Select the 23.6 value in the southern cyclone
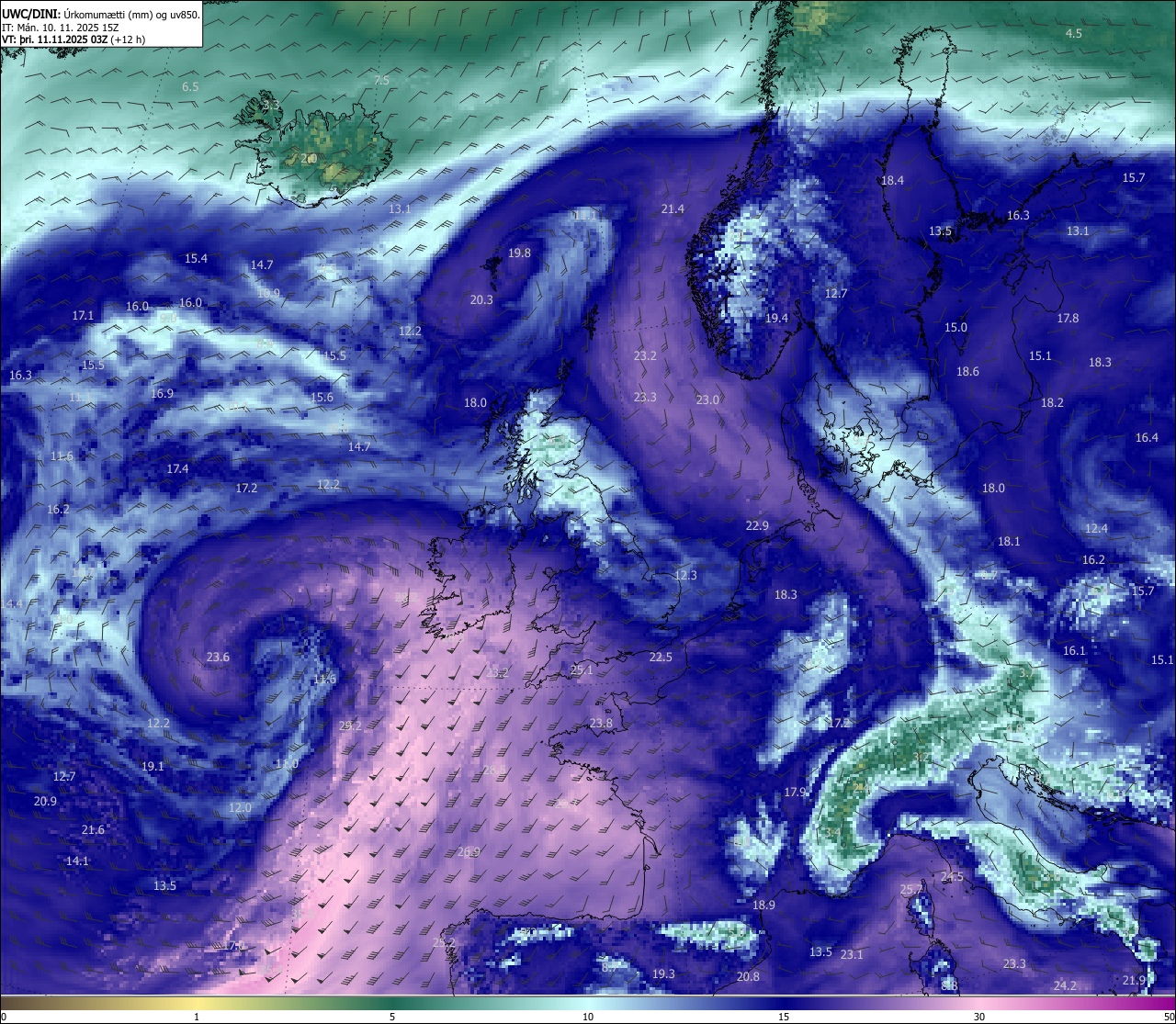 coord(218,658)
